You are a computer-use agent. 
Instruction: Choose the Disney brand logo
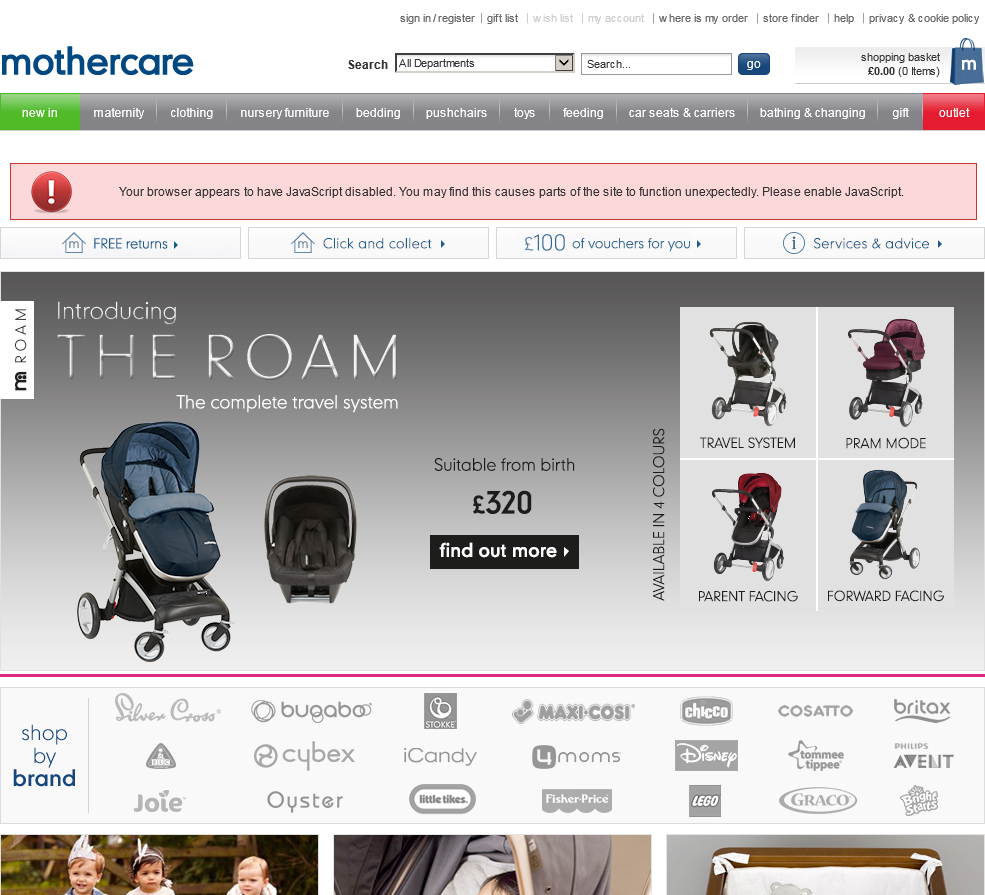[x=706, y=755]
